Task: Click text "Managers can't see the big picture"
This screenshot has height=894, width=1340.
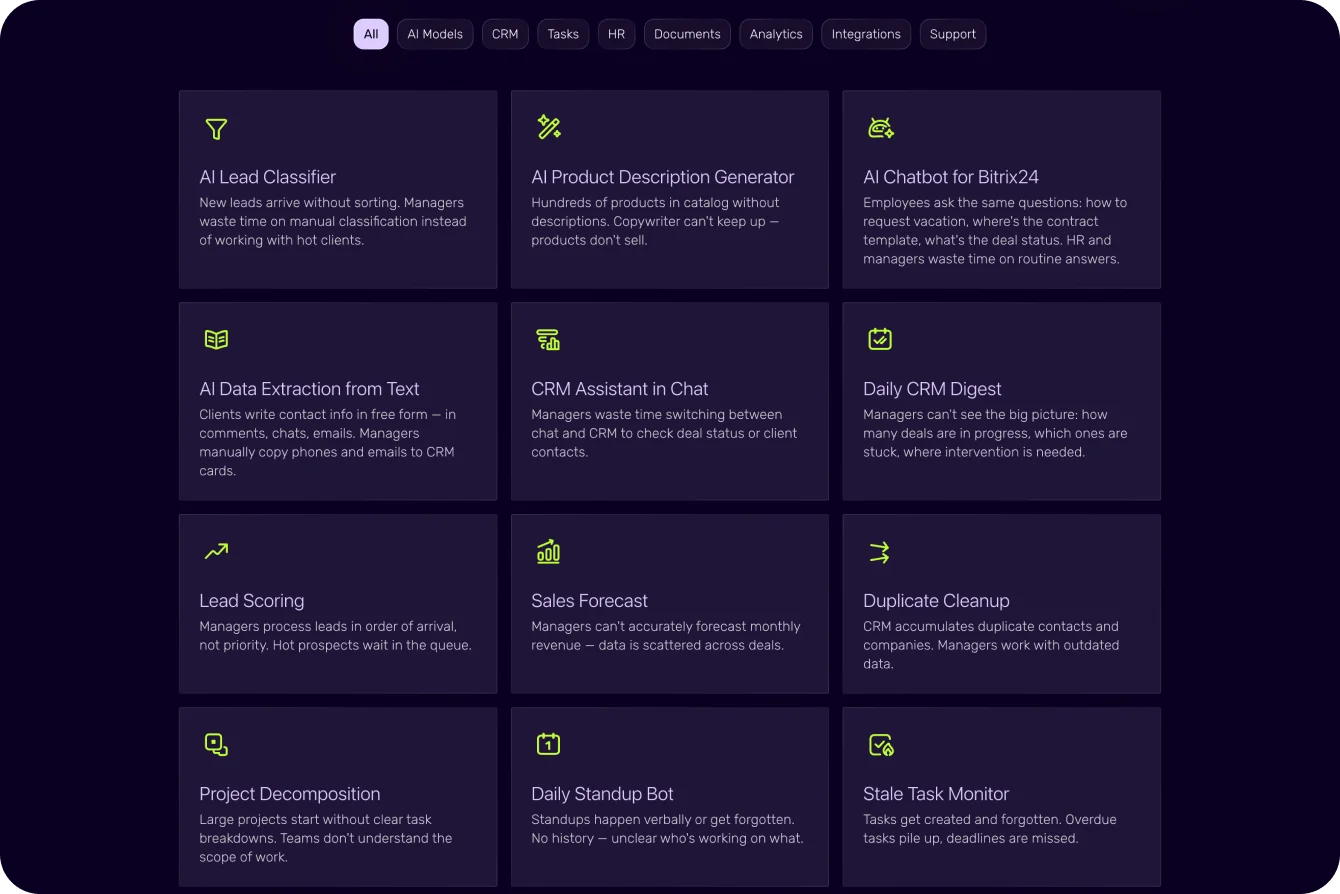Action: [971, 415]
